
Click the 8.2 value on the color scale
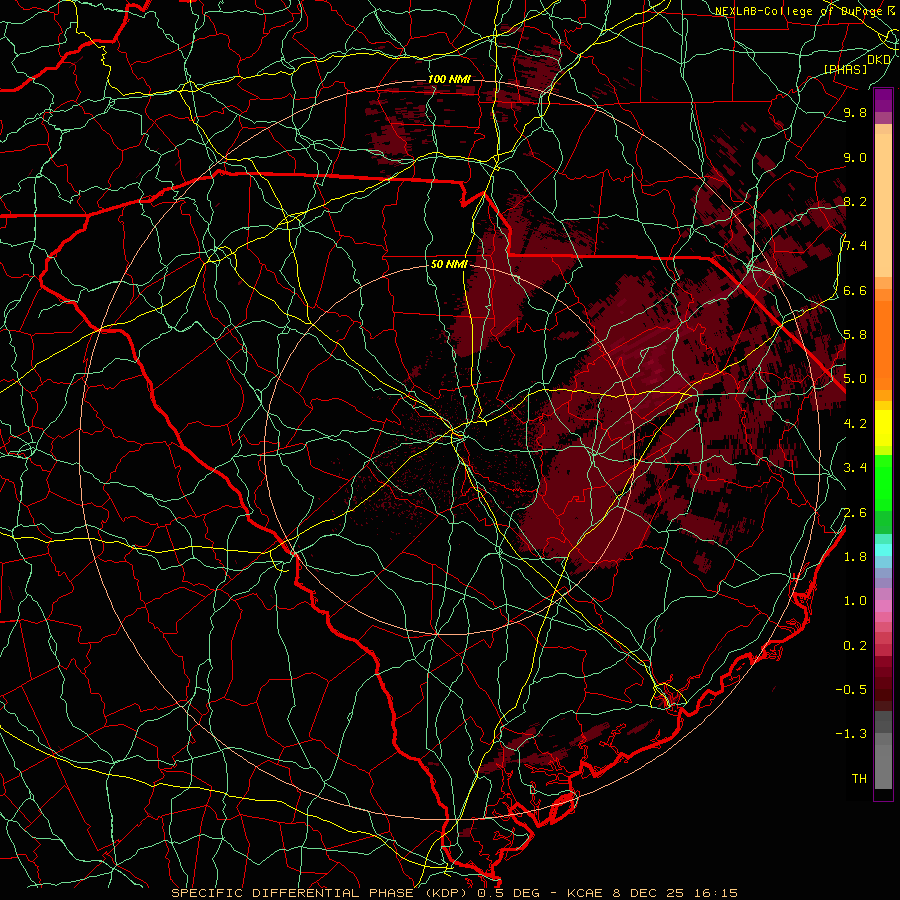855,201
